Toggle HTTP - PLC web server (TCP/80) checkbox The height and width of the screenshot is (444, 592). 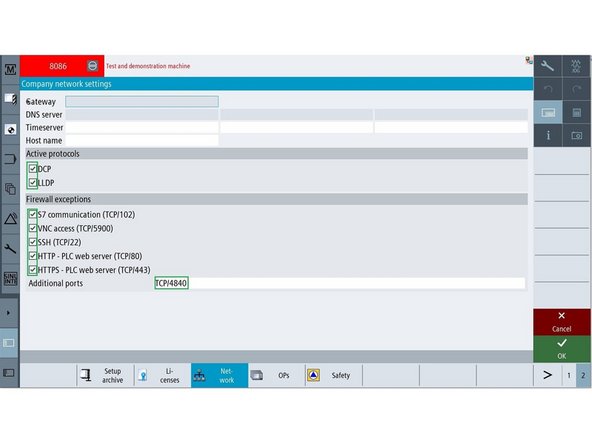(33, 256)
